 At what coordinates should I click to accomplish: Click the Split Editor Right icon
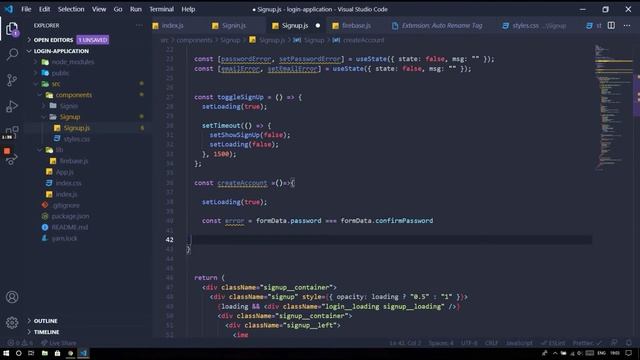[611, 25]
